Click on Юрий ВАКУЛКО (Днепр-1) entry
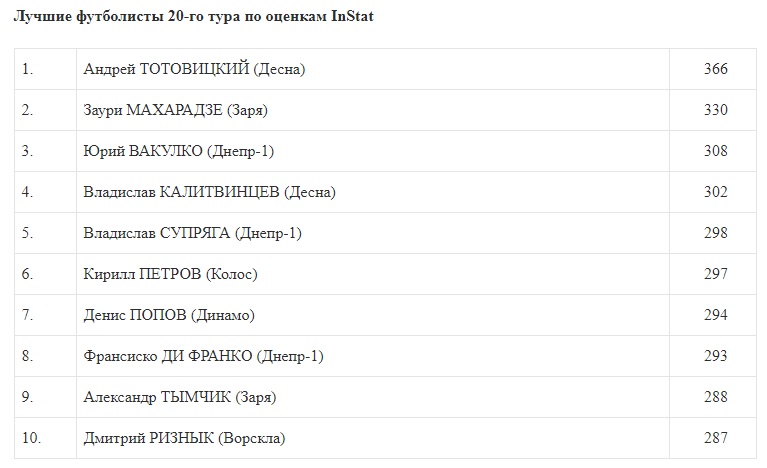This screenshot has width=767, height=468. [x=179, y=151]
